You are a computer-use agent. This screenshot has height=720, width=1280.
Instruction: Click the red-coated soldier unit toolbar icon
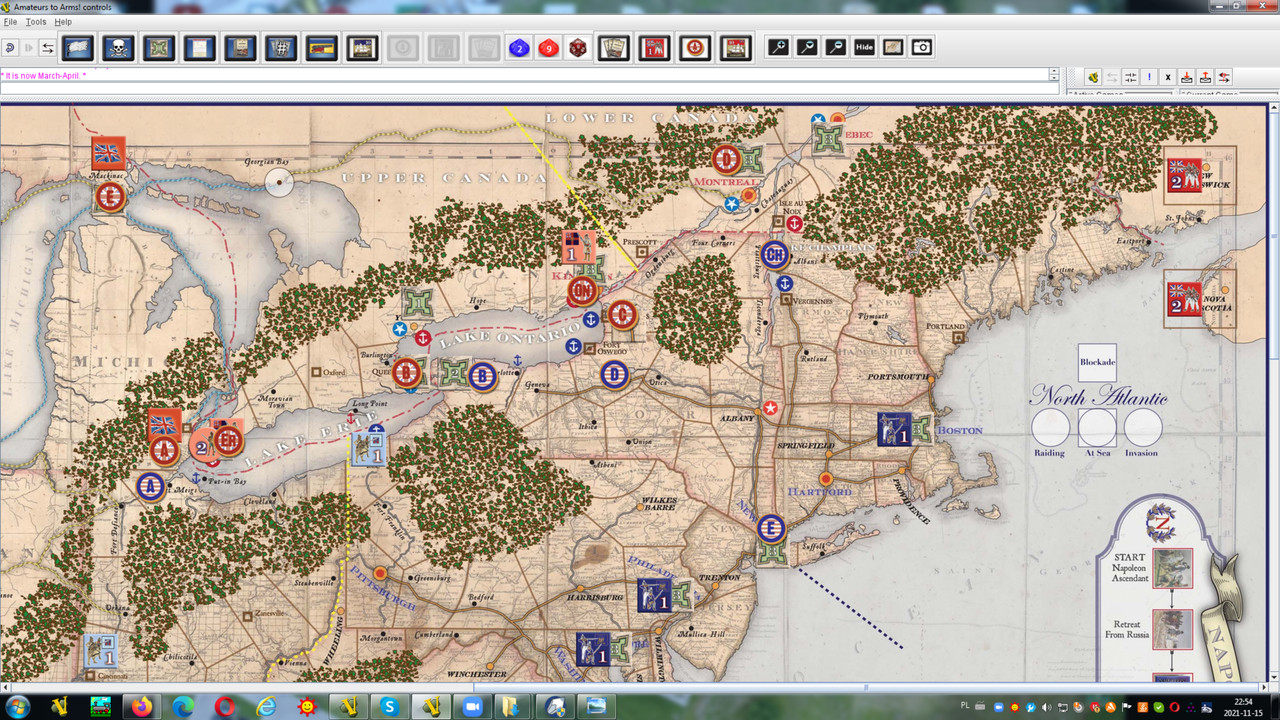[654, 47]
